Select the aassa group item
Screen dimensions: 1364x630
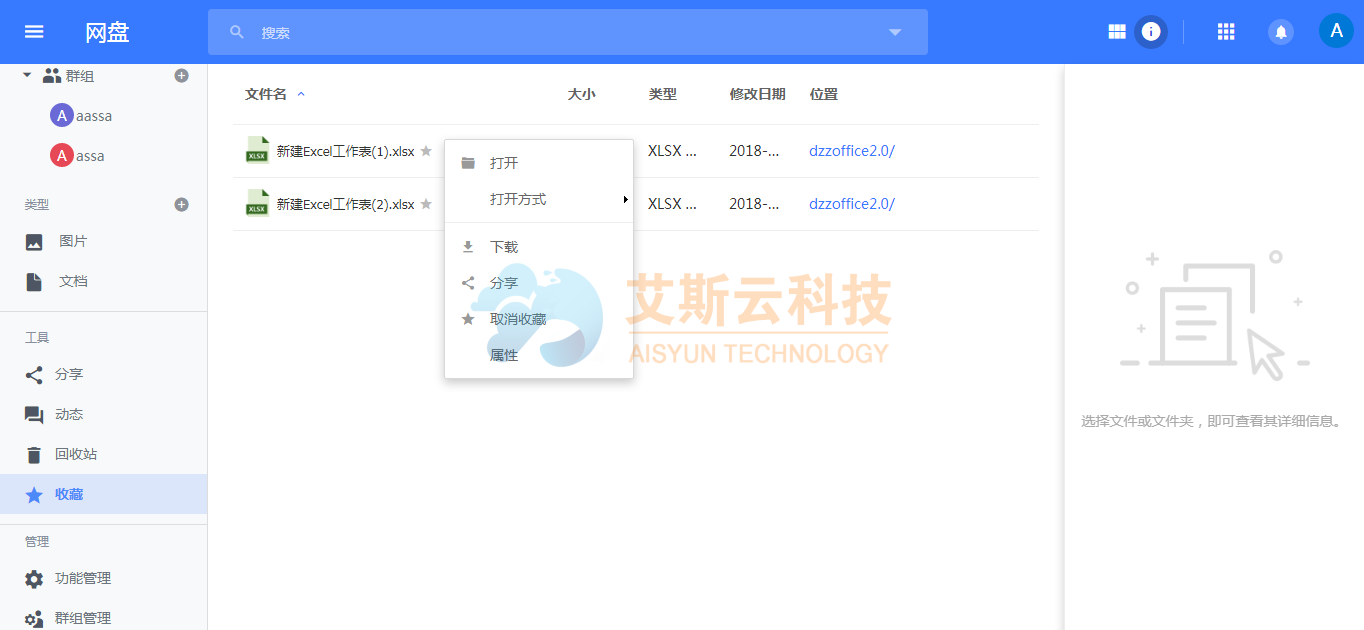tap(94, 116)
